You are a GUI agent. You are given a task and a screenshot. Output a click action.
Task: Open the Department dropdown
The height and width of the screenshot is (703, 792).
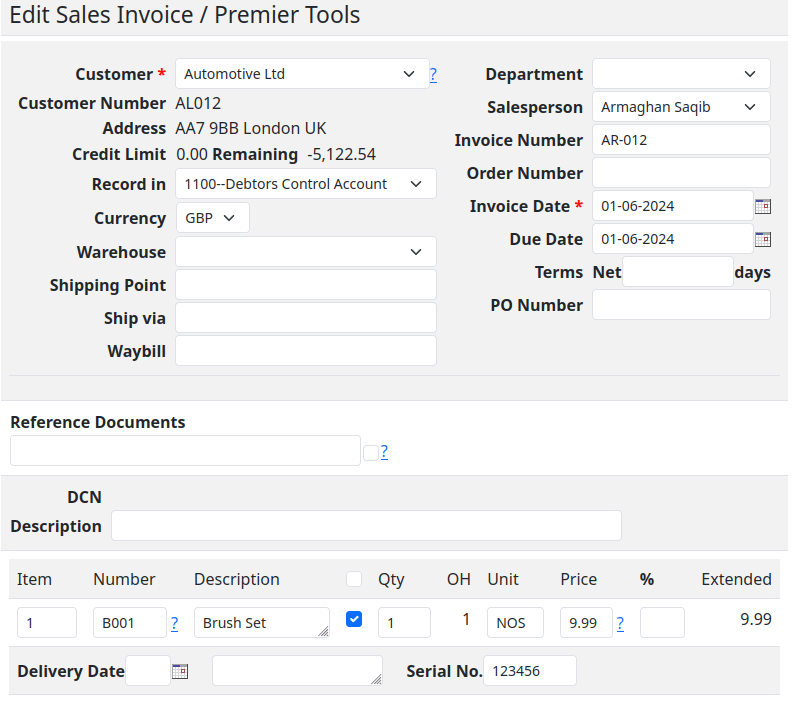pyautogui.click(x=681, y=74)
